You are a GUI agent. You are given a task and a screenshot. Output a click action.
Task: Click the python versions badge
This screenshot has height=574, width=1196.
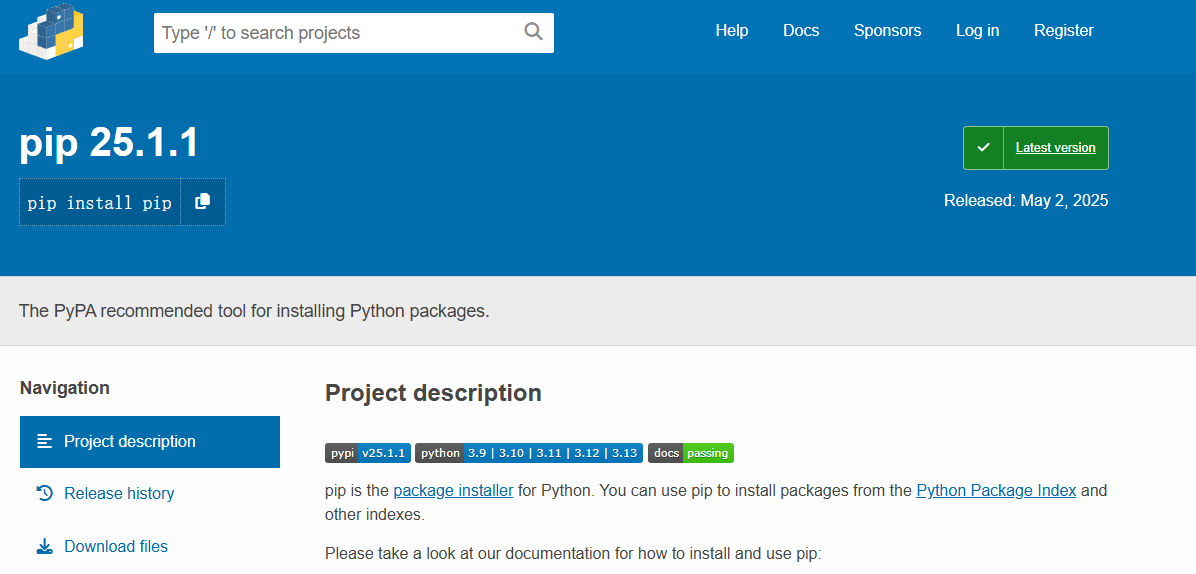tap(528, 453)
